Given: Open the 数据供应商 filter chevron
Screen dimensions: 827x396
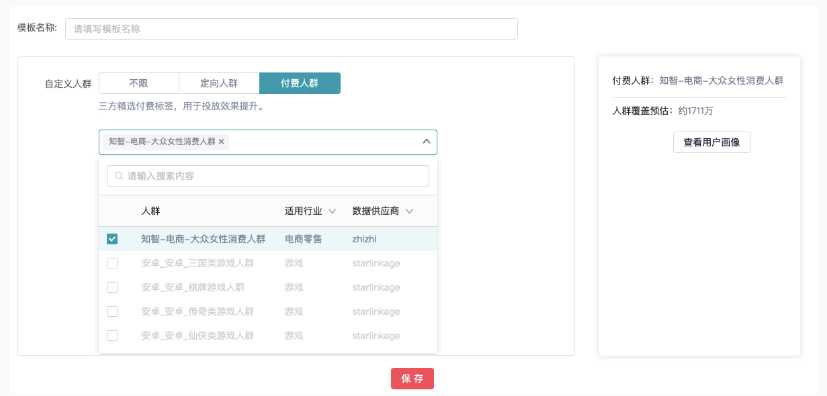Looking at the screenshot, I should pyautogui.click(x=409, y=211).
